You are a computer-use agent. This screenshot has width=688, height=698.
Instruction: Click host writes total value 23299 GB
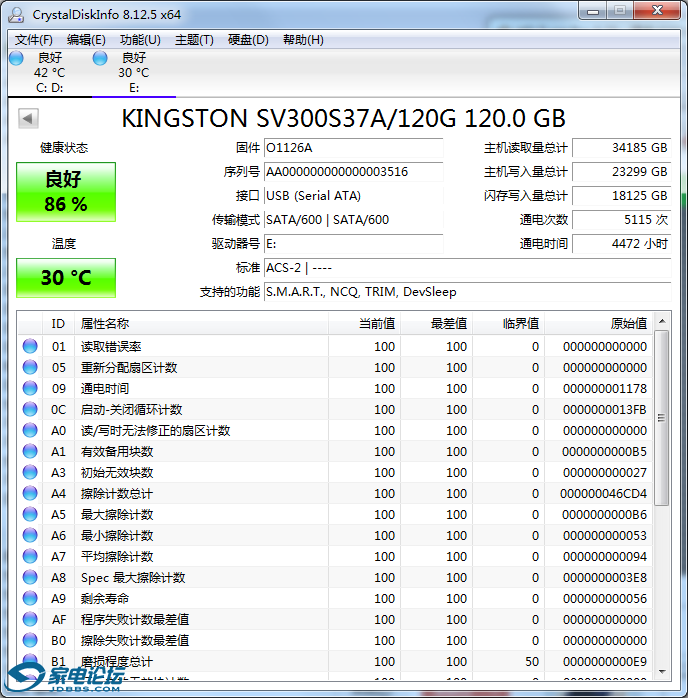click(x=621, y=172)
